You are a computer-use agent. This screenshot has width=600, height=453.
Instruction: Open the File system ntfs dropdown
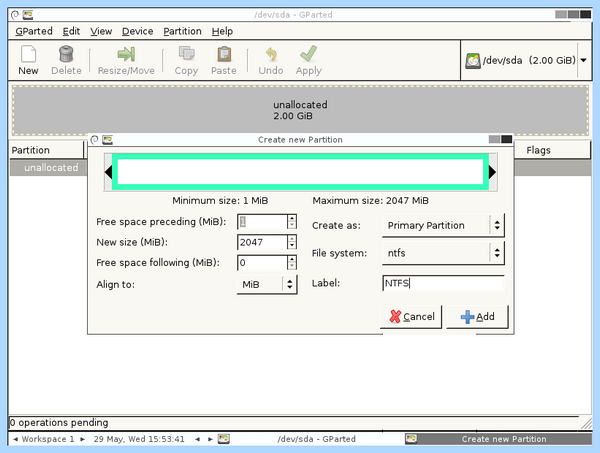443,253
